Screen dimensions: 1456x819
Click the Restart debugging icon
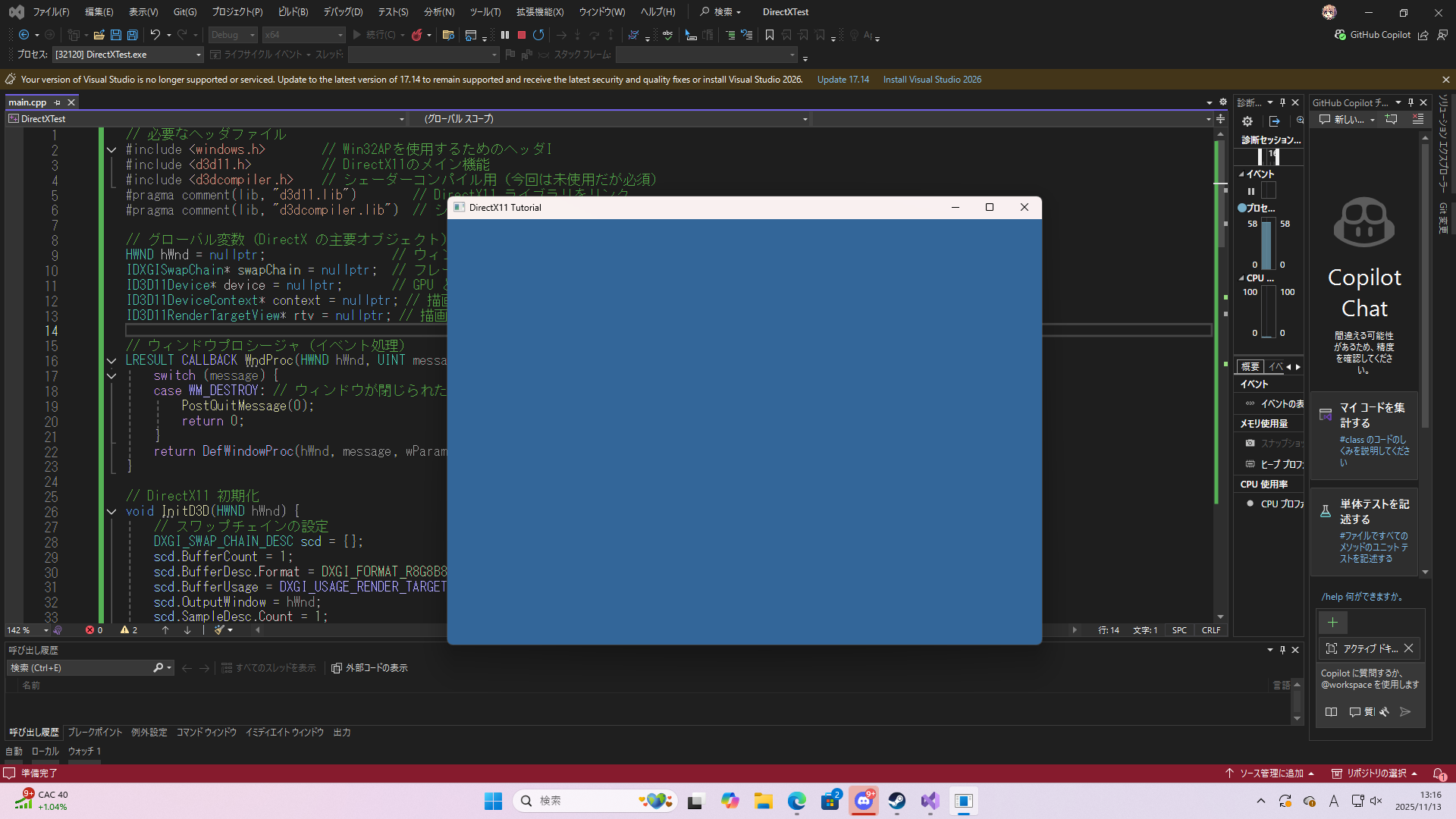point(538,35)
